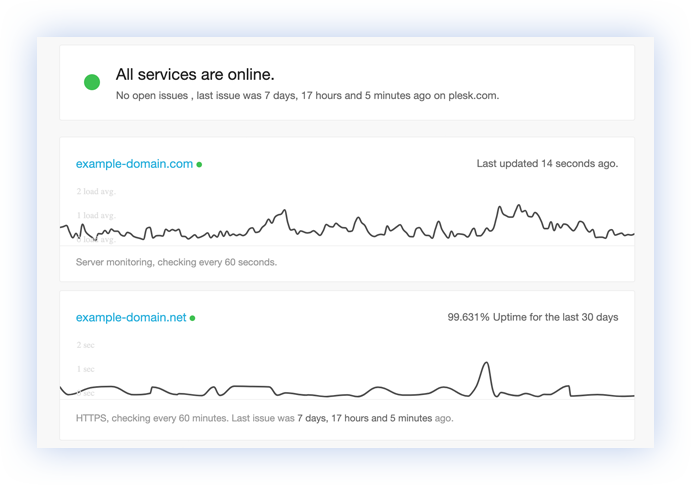
Task: Click the "1 sec" axis label
Action: [85, 369]
